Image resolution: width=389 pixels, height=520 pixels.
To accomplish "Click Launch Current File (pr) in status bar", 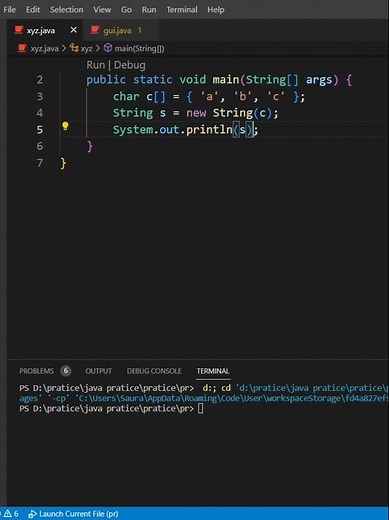I will click(73, 514).
